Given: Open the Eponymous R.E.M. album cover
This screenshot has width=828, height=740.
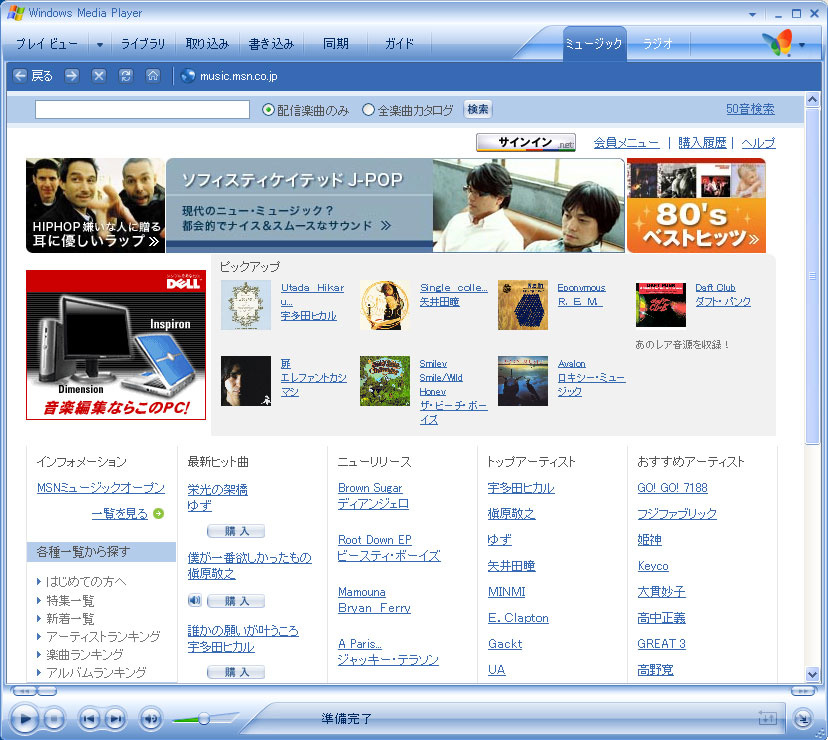Looking at the screenshot, I should tap(523, 305).
